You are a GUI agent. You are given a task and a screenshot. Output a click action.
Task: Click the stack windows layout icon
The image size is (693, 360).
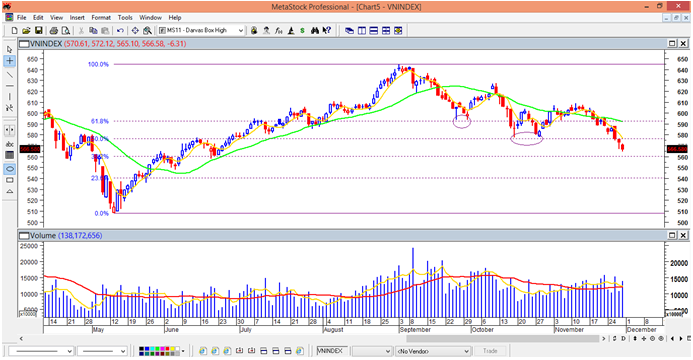[x=373, y=30]
